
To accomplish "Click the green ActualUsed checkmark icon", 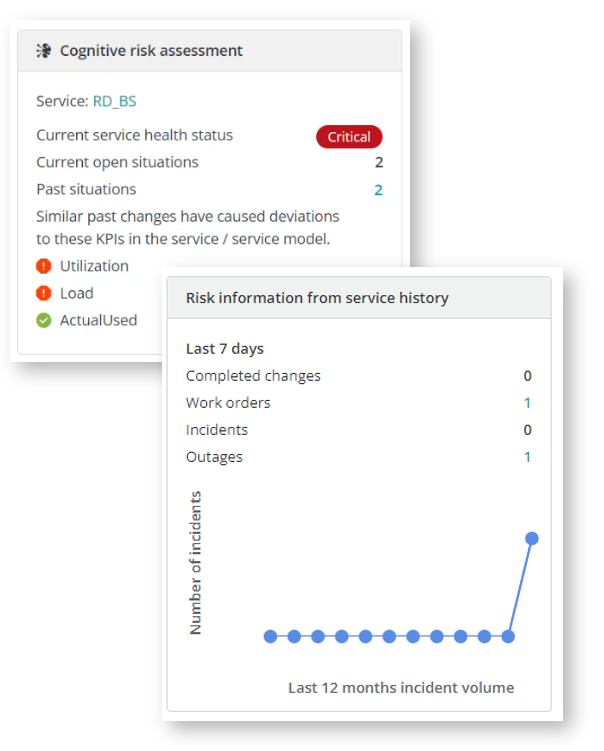I will (44, 320).
